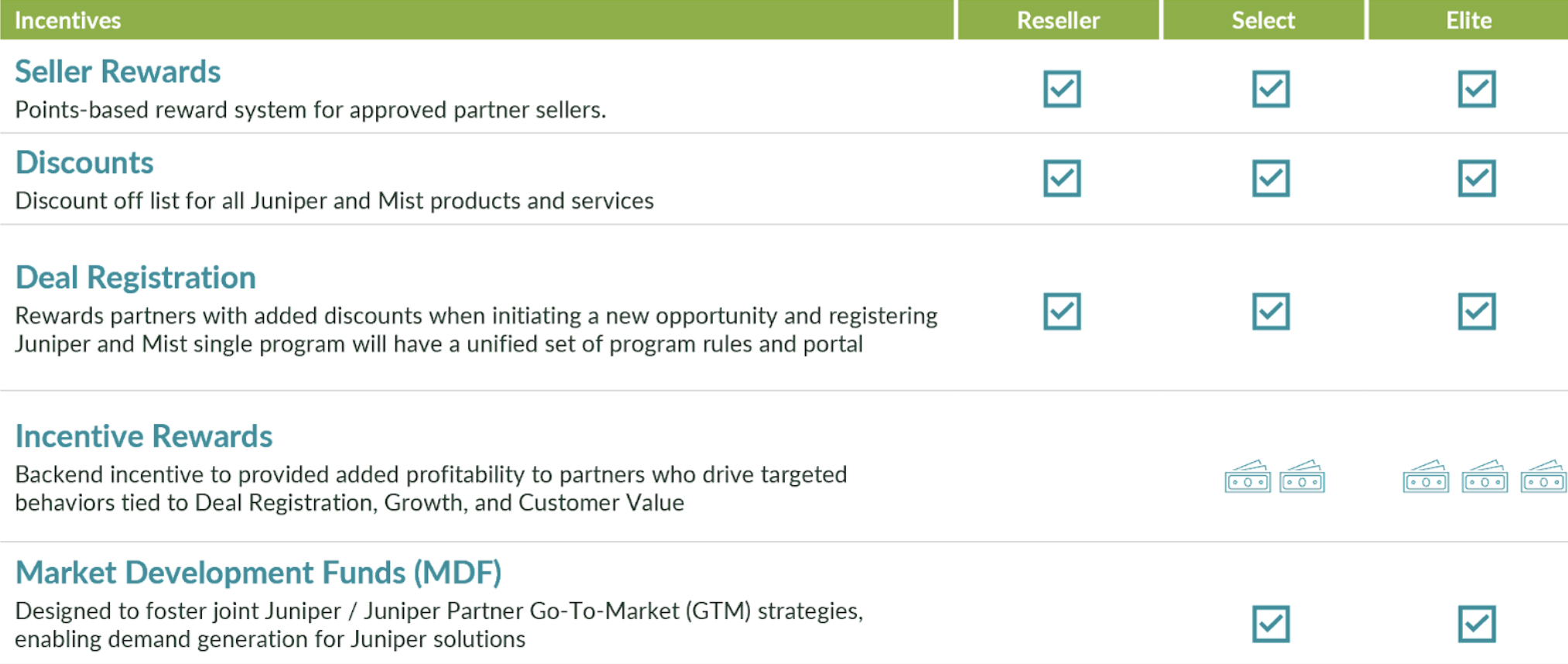Toggle Deal Registration checkbox for Select
Viewport: 1568px width, 664px height.
tap(1271, 312)
